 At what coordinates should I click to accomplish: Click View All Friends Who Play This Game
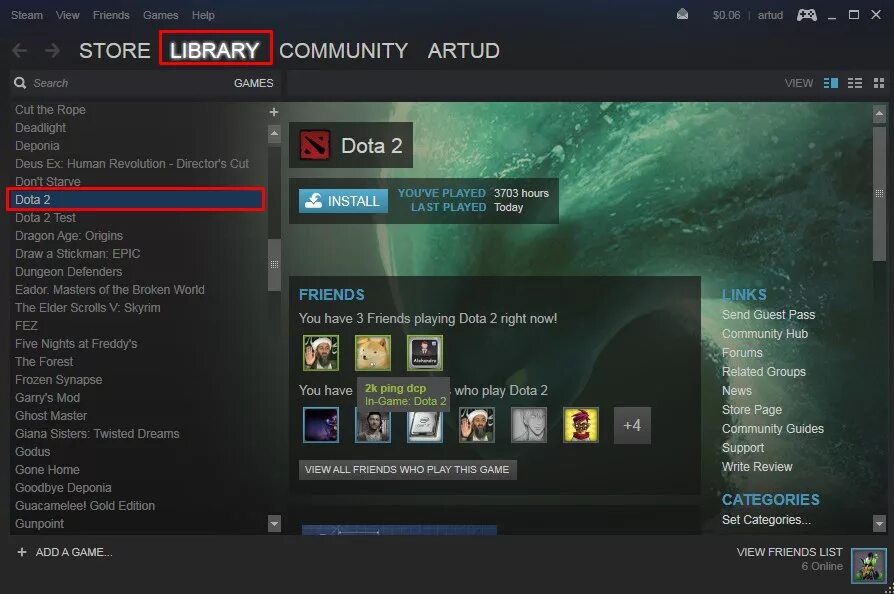coord(408,470)
